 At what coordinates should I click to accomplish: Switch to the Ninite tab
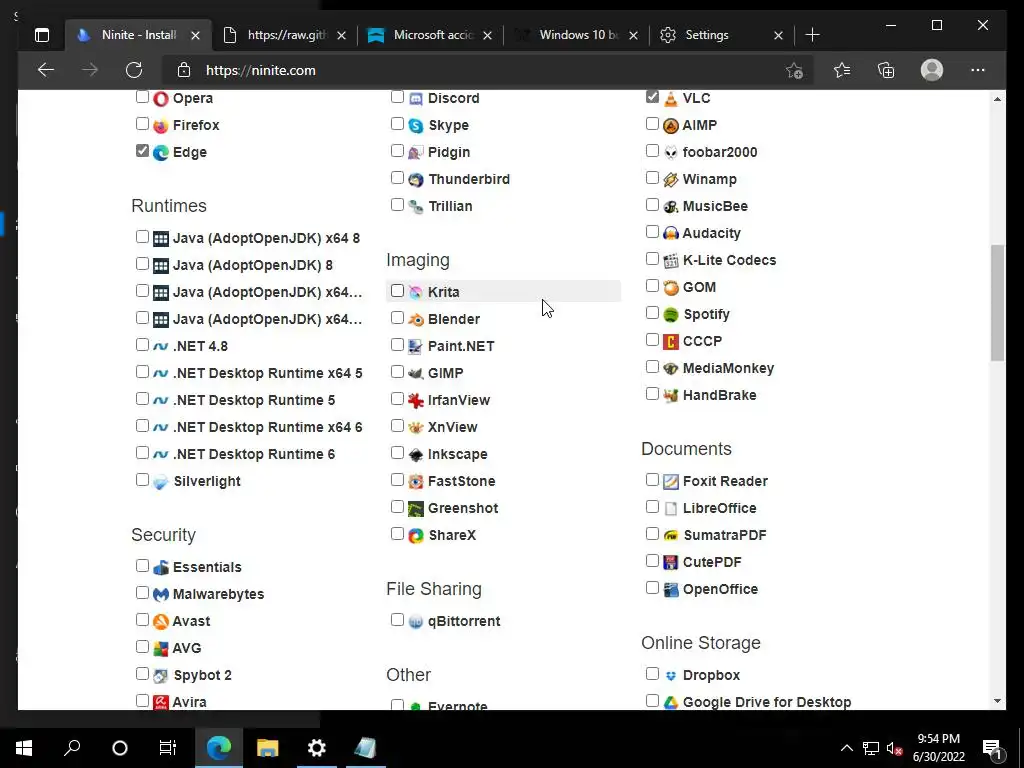138,35
